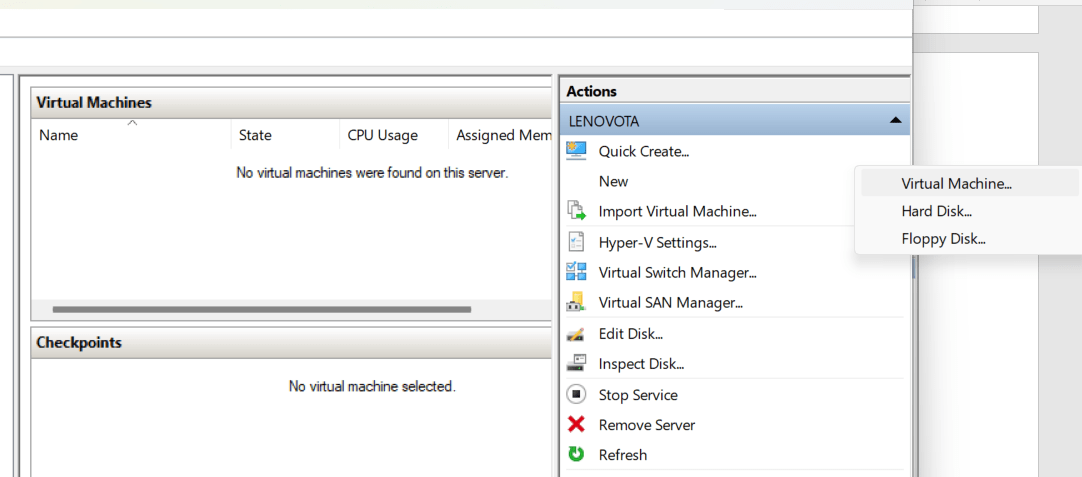Click the Inspect Disk icon
This screenshot has height=477, width=1082.
point(576,364)
